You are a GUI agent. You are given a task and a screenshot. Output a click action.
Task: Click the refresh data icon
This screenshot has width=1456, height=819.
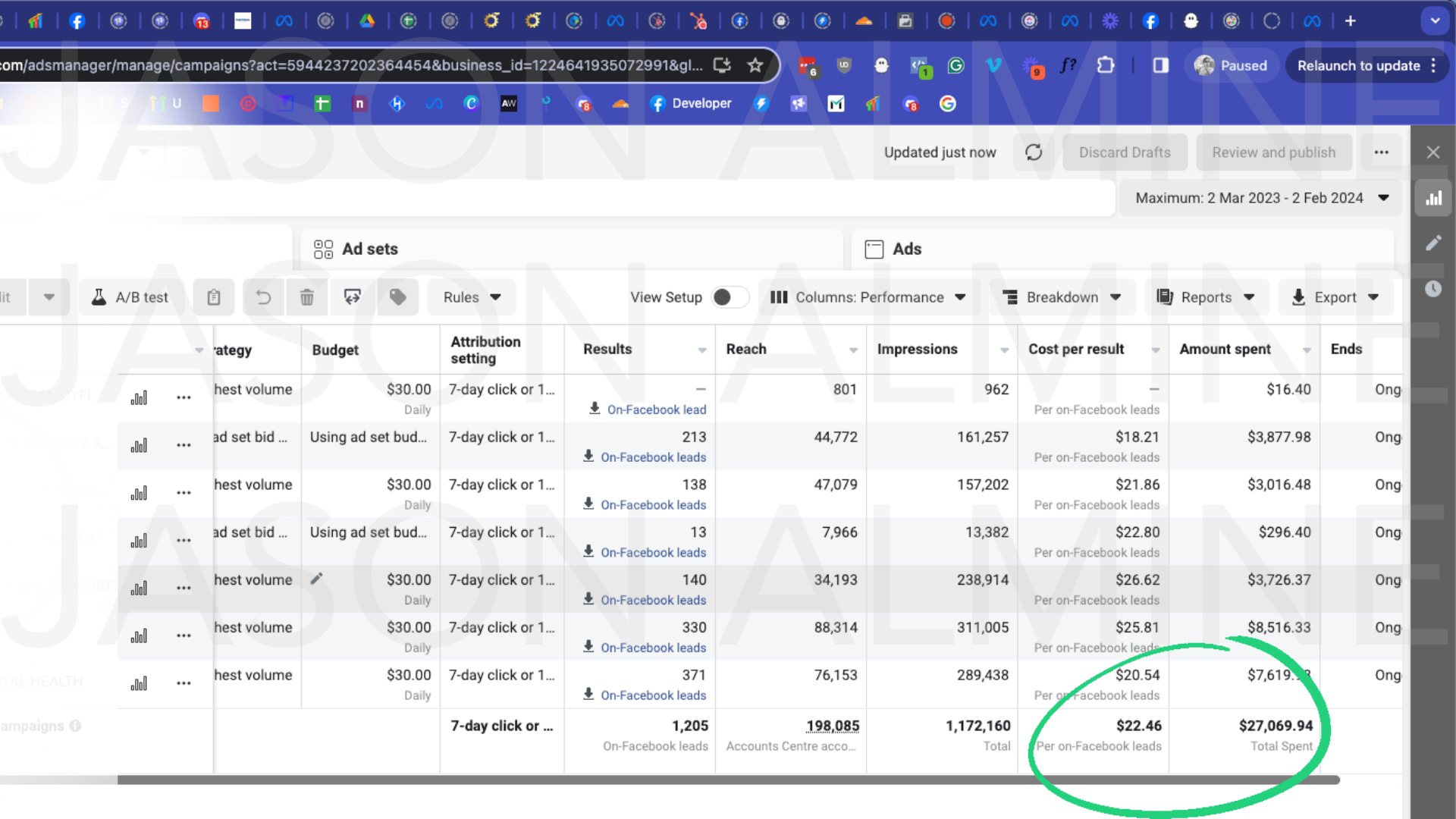[x=1034, y=152]
